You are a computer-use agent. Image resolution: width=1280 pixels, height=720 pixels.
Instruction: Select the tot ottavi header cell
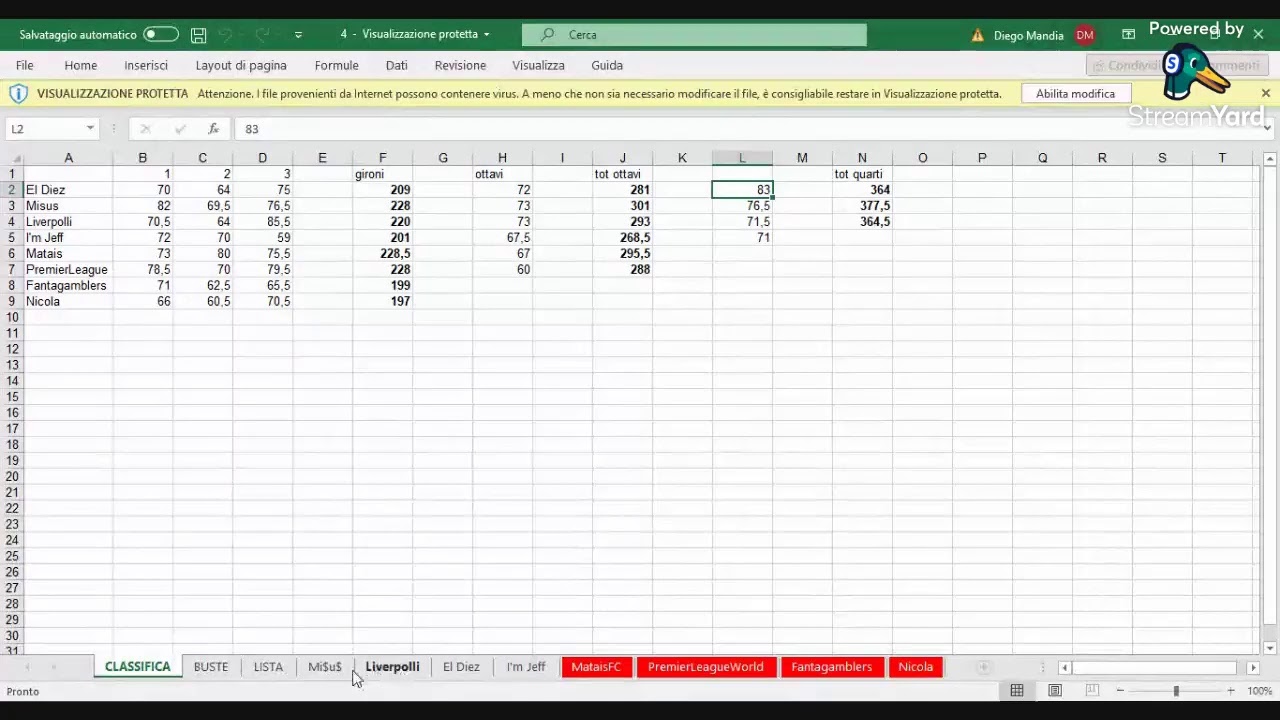622,174
